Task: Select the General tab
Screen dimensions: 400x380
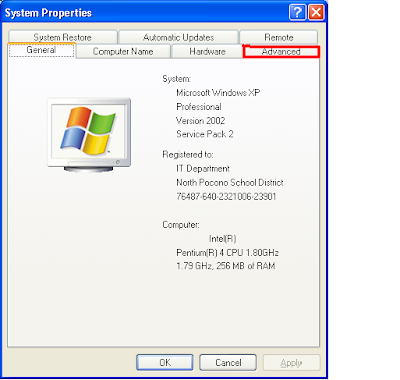Action: click(x=41, y=50)
